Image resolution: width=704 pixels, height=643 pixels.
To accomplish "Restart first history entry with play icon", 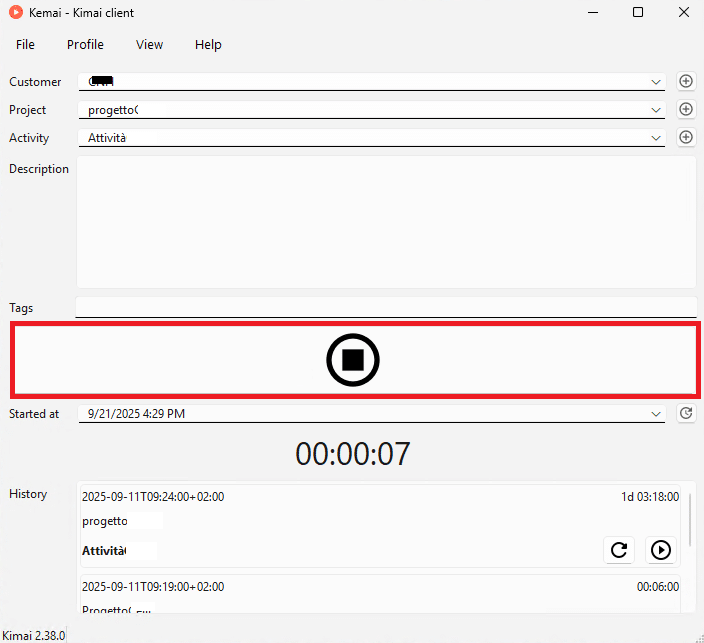I will (x=660, y=549).
